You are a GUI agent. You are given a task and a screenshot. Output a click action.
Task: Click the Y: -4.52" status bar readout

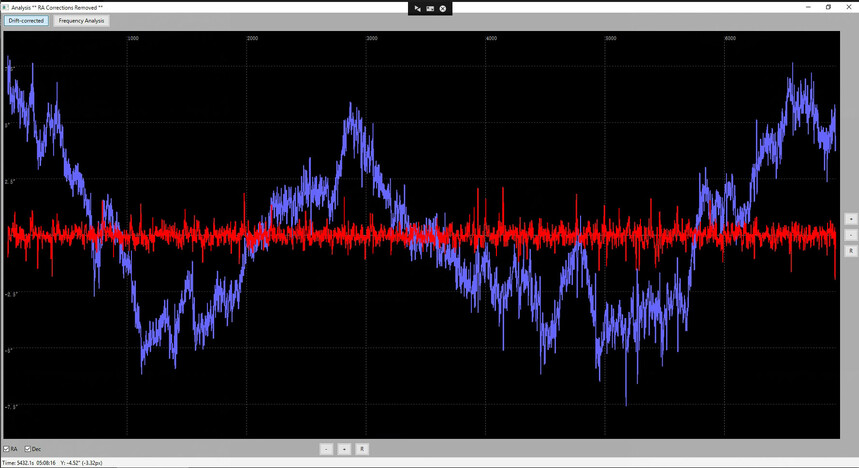coord(81,463)
